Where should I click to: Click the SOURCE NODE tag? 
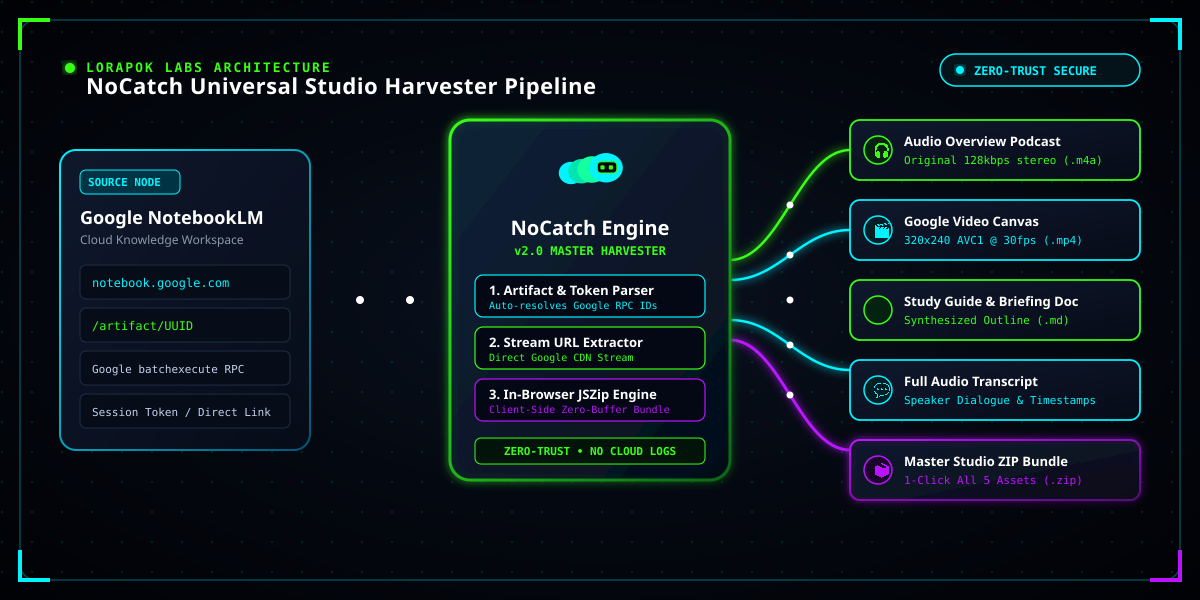tap(130, 182)
